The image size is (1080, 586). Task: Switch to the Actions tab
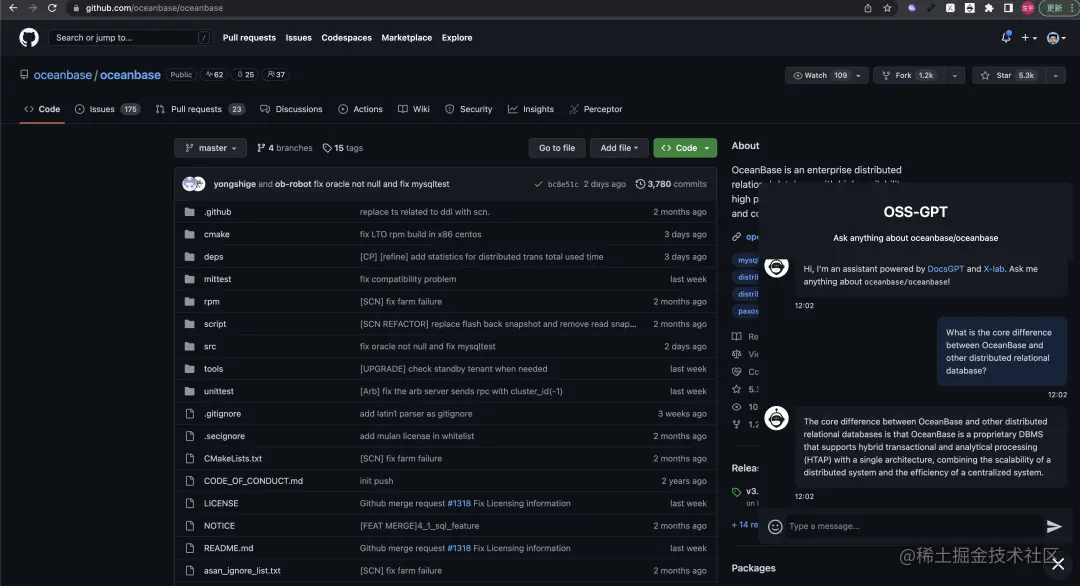point(360,109)
